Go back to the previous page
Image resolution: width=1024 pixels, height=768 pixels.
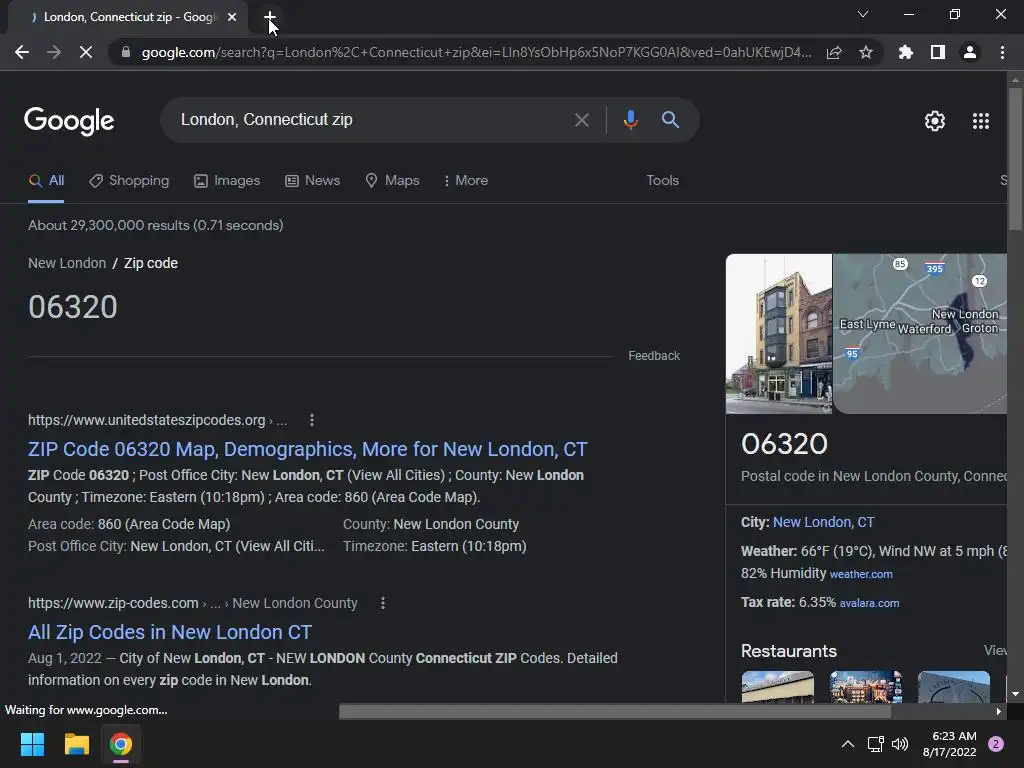coord(22,52)
